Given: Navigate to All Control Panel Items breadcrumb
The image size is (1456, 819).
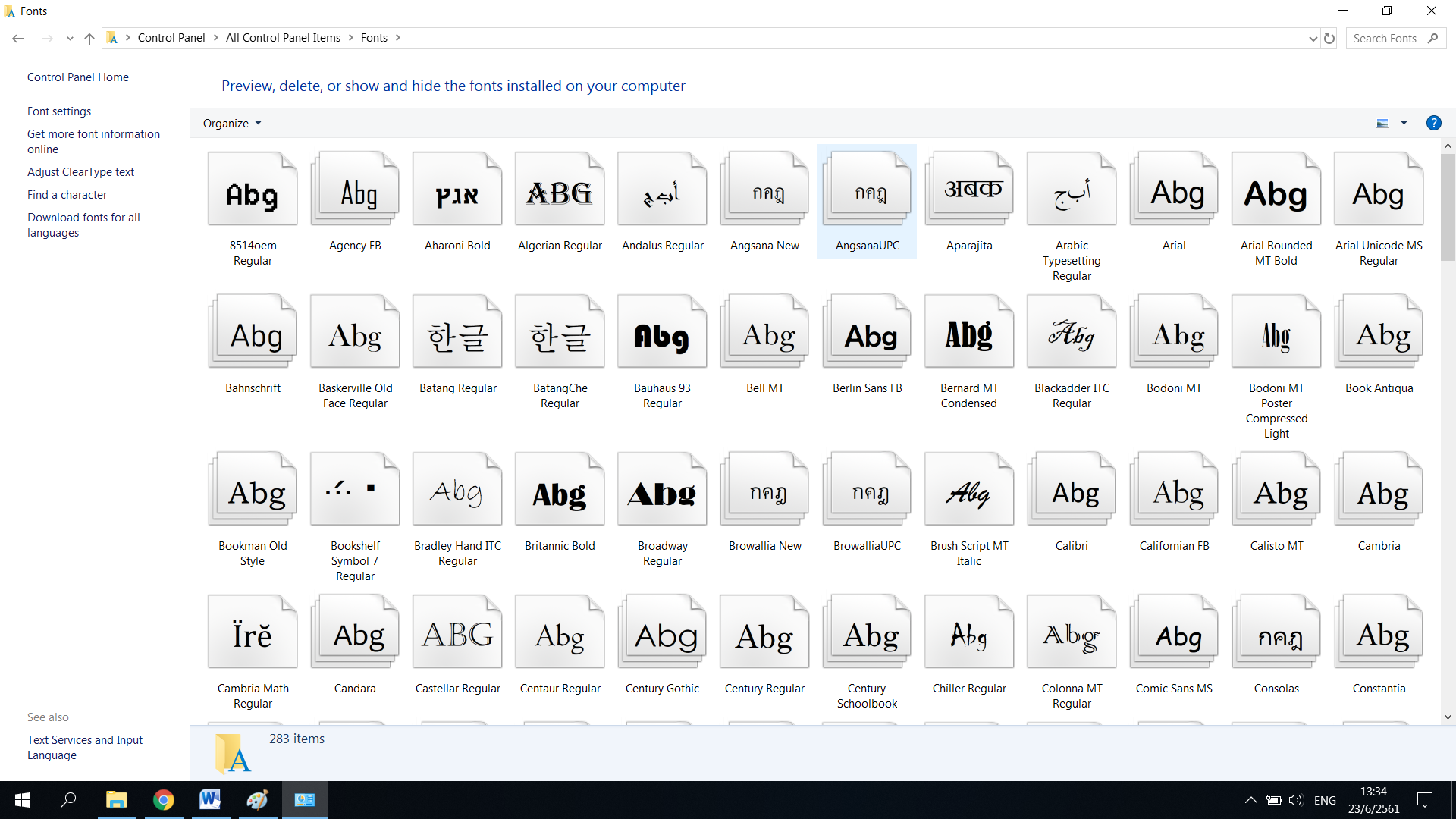Looking at the screenshot, I should [283, 38].
